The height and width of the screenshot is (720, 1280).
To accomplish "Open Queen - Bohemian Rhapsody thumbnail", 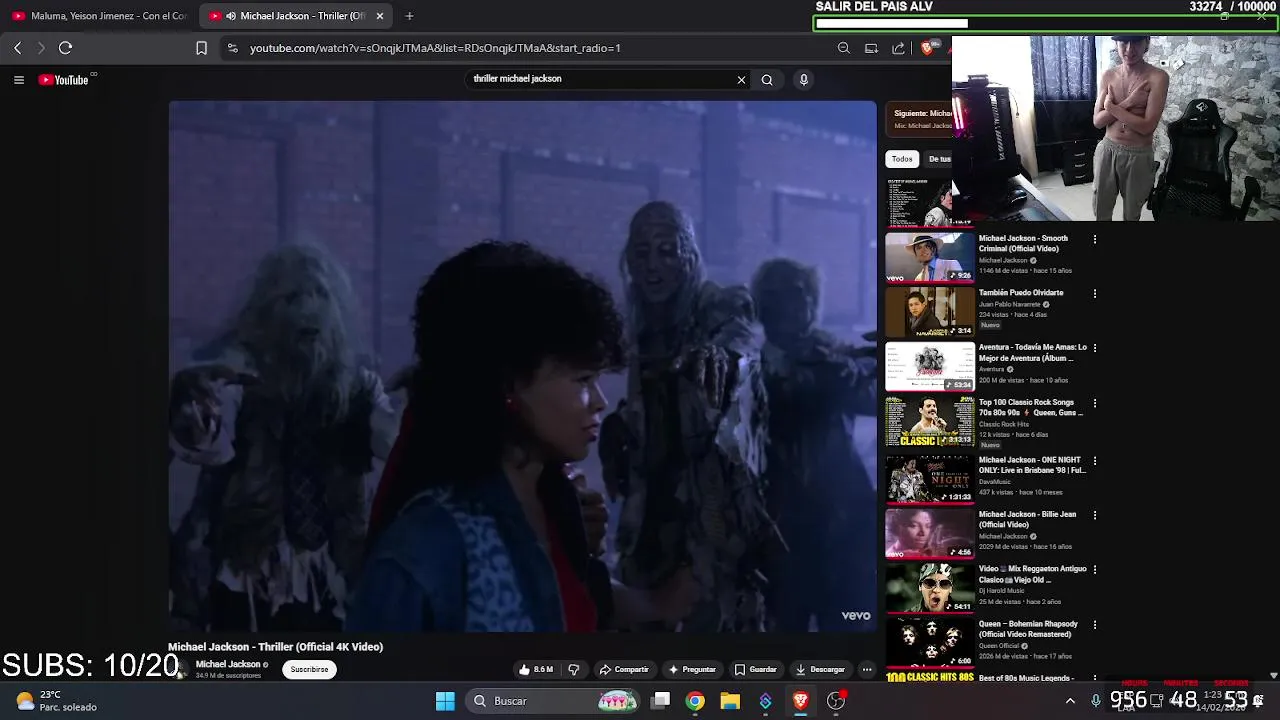I will point(929,641).
